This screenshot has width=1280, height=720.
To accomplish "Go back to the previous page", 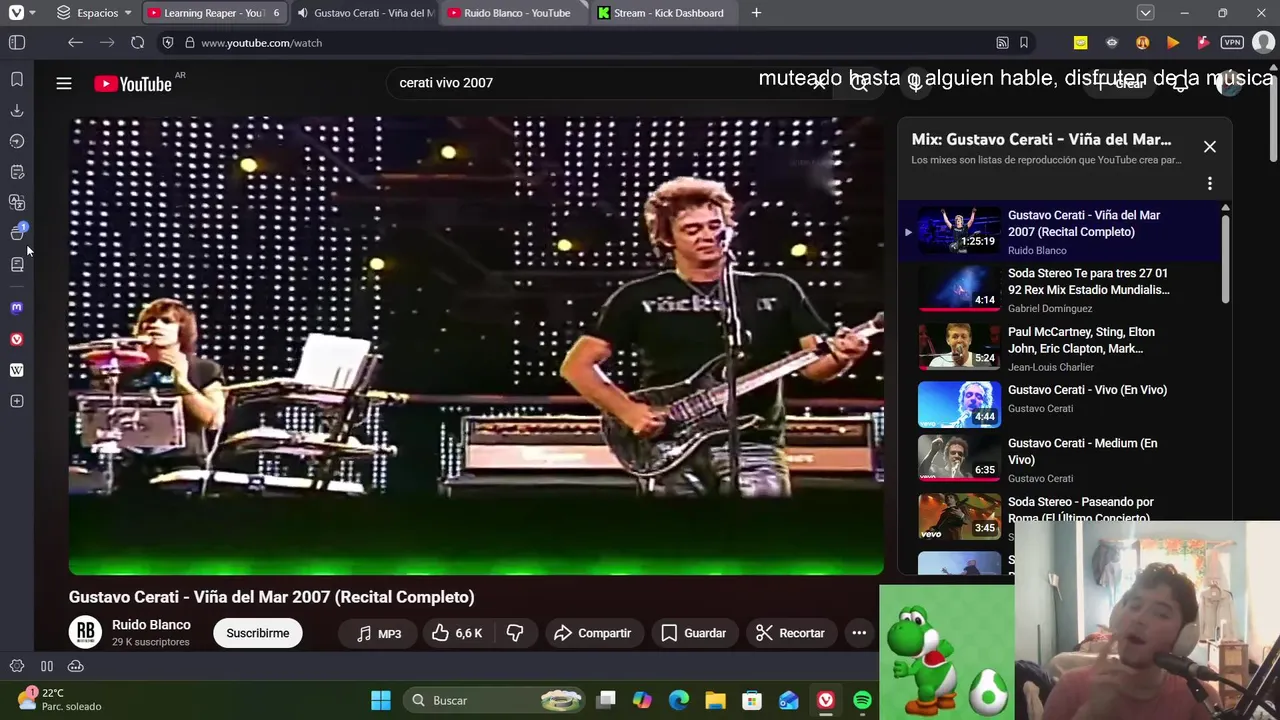I will click(x=75, y=43).
